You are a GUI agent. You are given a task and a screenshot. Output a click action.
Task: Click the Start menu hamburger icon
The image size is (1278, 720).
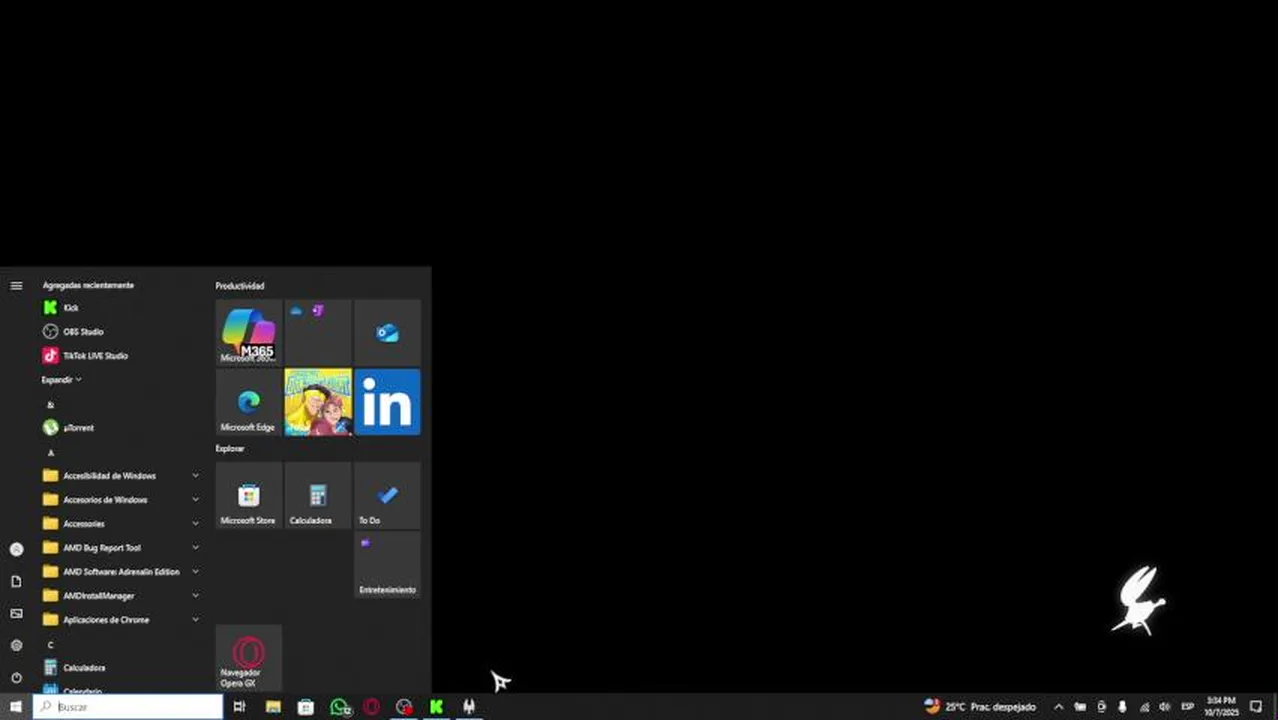16,286
